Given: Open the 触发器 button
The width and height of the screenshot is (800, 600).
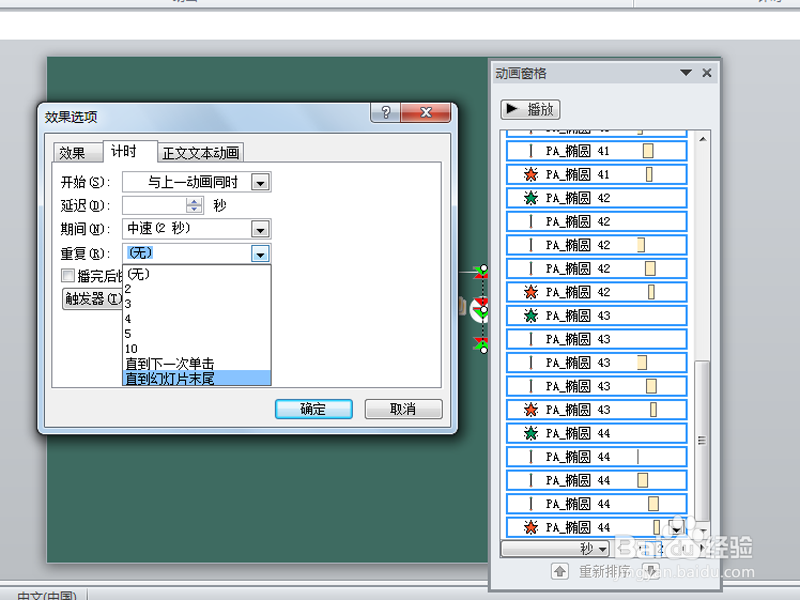Looking at the screenshot, I should pyautogui.click(x=93, y=299).
